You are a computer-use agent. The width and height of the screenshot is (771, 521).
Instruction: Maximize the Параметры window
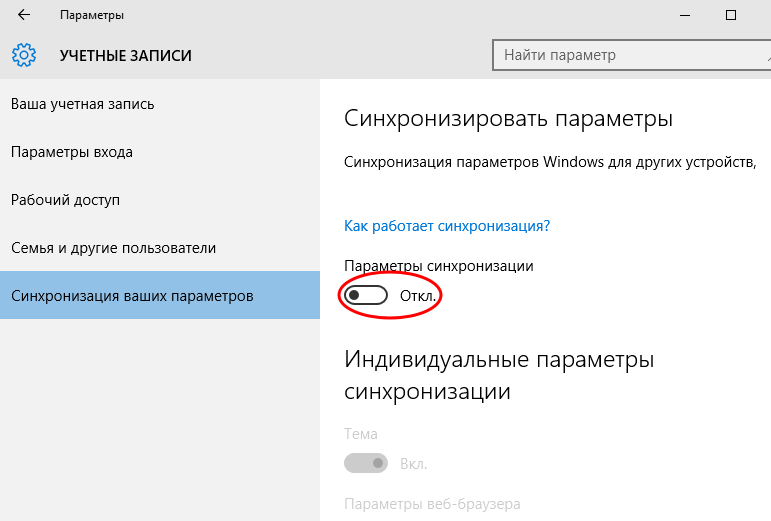731,15
